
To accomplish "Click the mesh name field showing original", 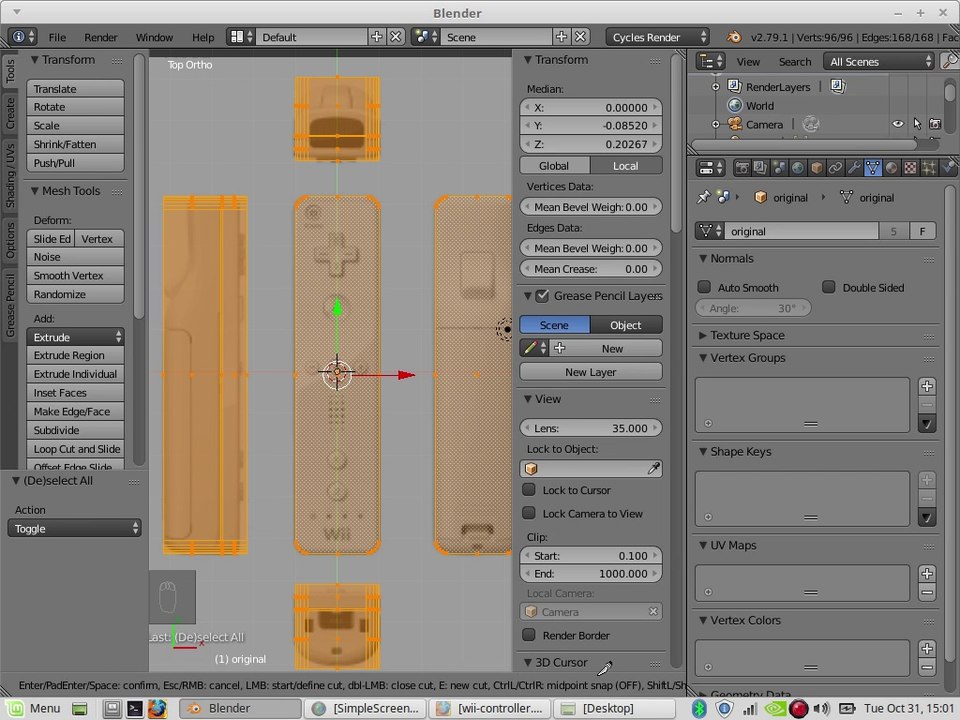I will (x=801, y=231).
